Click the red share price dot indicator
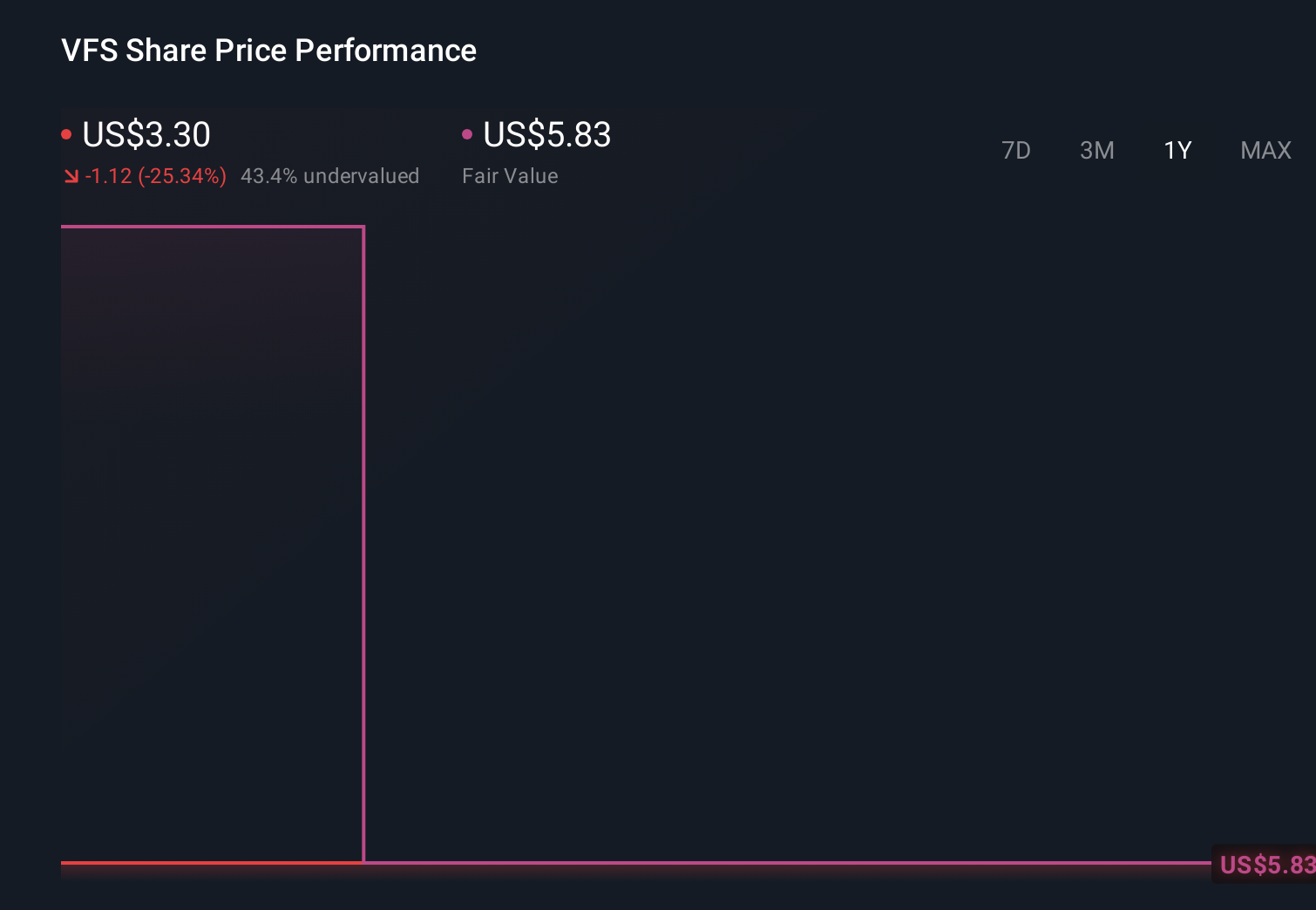The image size is (1316, 910). coord(66,133)
